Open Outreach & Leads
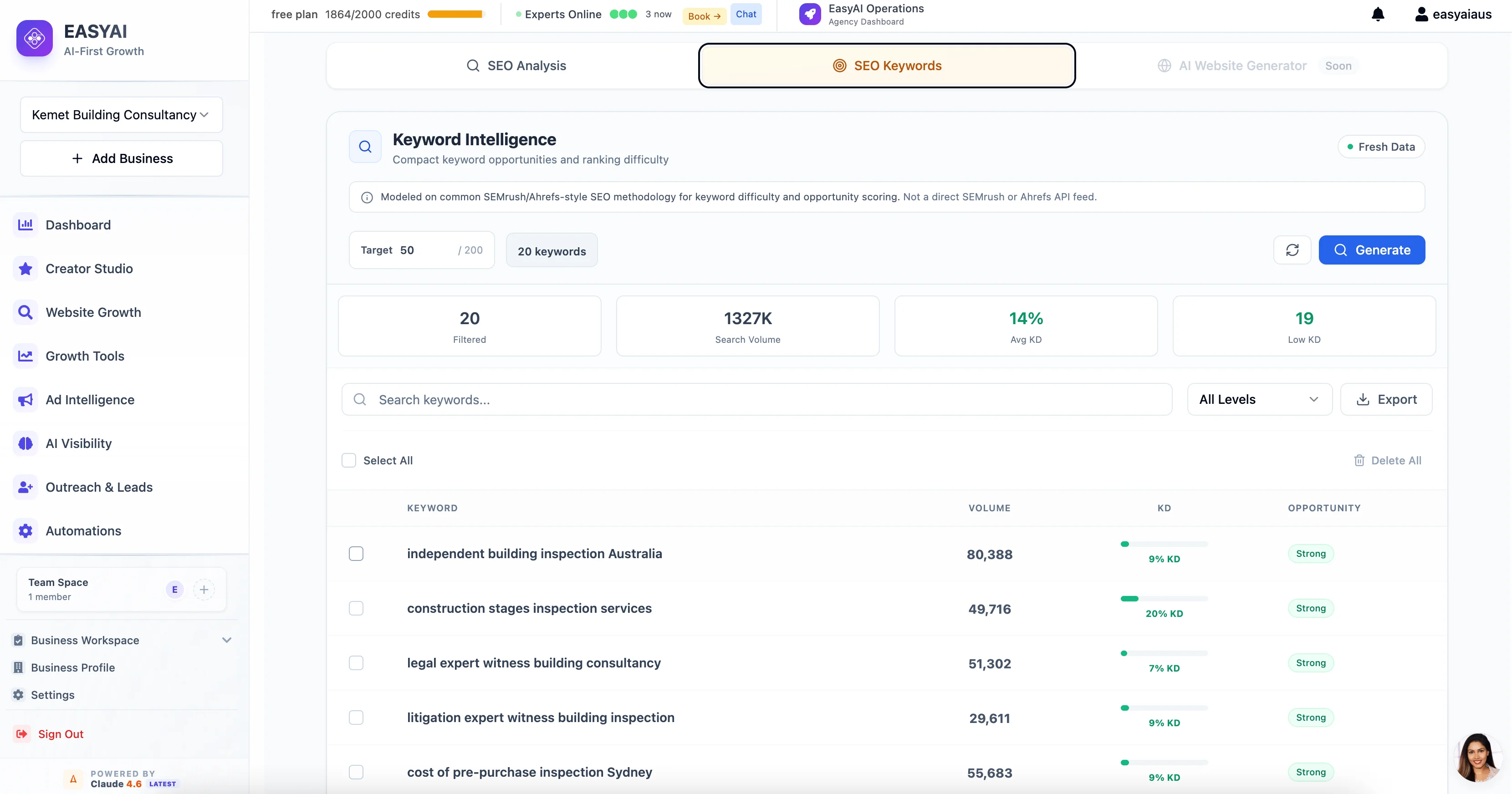This screenshot has height=794, width=1512. point(99,487)
